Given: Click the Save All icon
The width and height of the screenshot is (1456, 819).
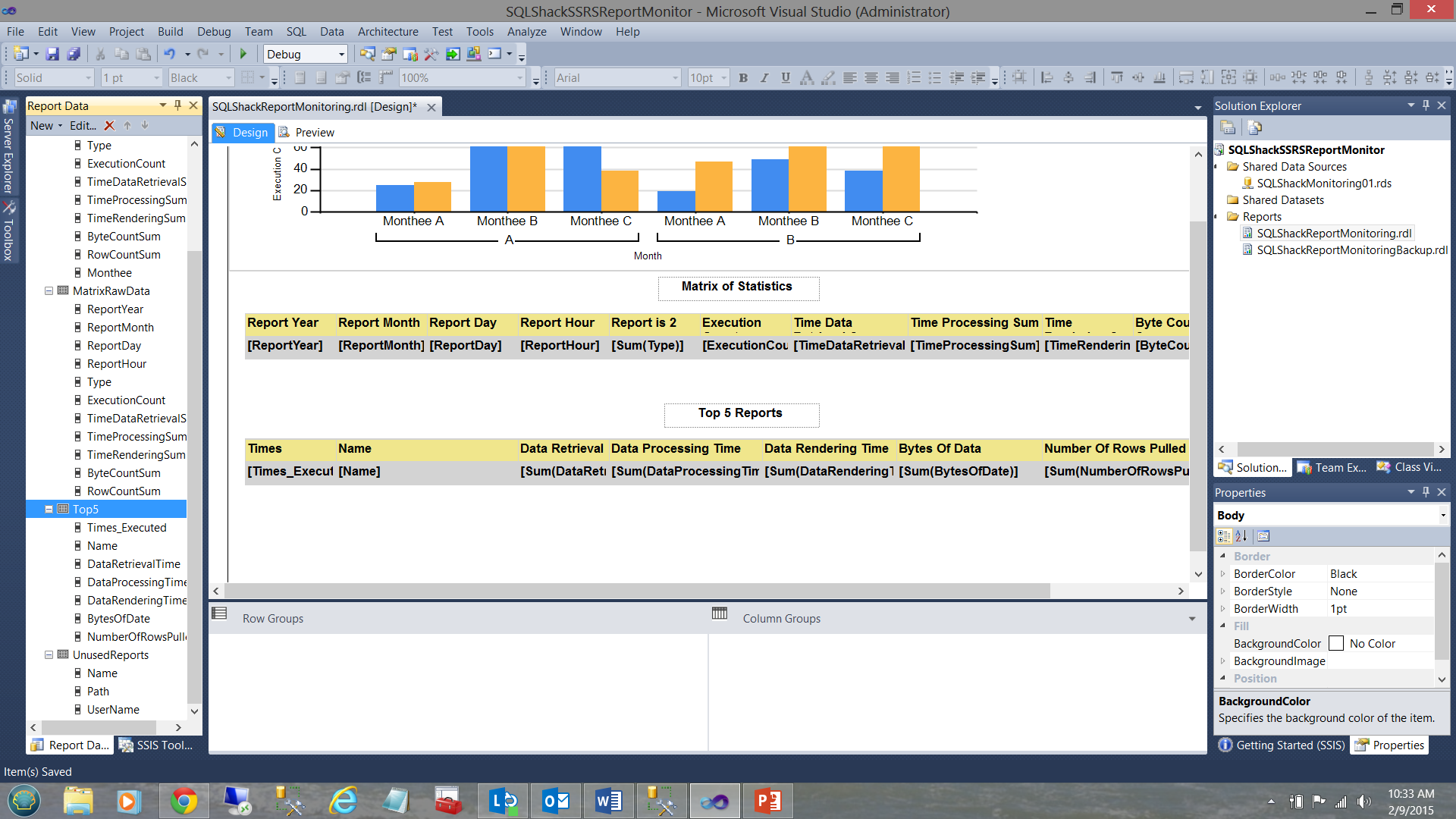Looking at the screenshot, I should point(74,54).
